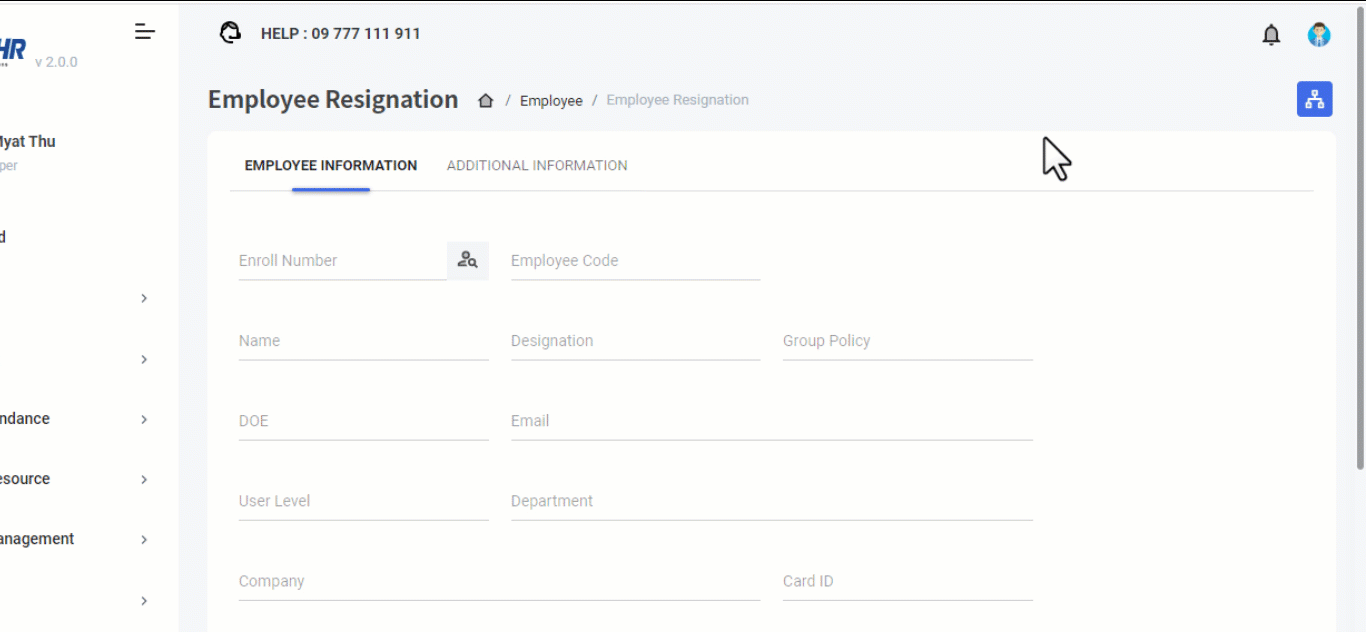Expand the Resource sidebar menu chevron
This screenshot has height=632, width=1366.
pos(144,479)
